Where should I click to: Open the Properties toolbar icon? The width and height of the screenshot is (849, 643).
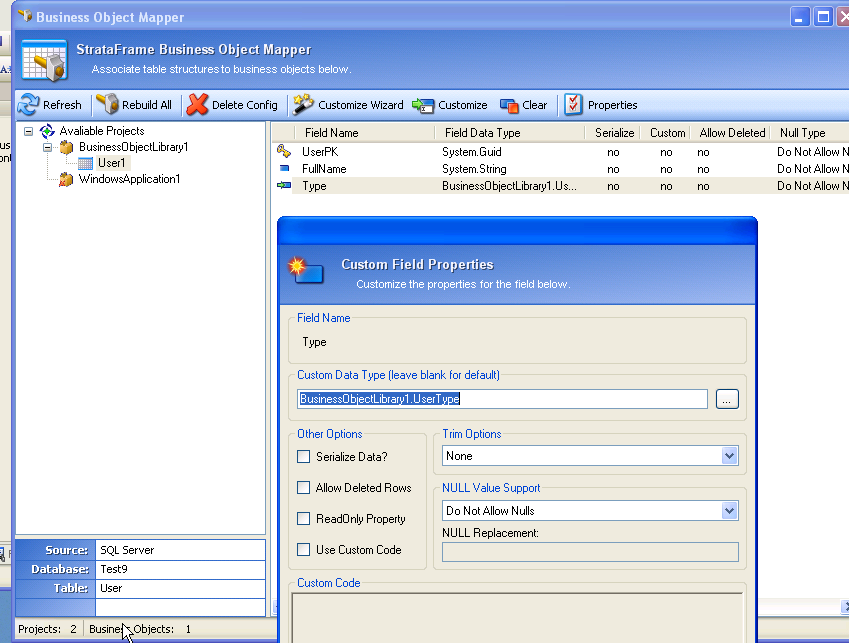573,104
